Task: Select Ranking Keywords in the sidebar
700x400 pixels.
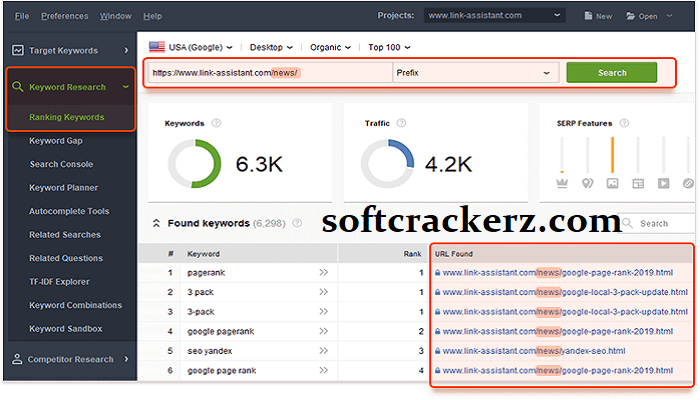Action: point(67,117)
